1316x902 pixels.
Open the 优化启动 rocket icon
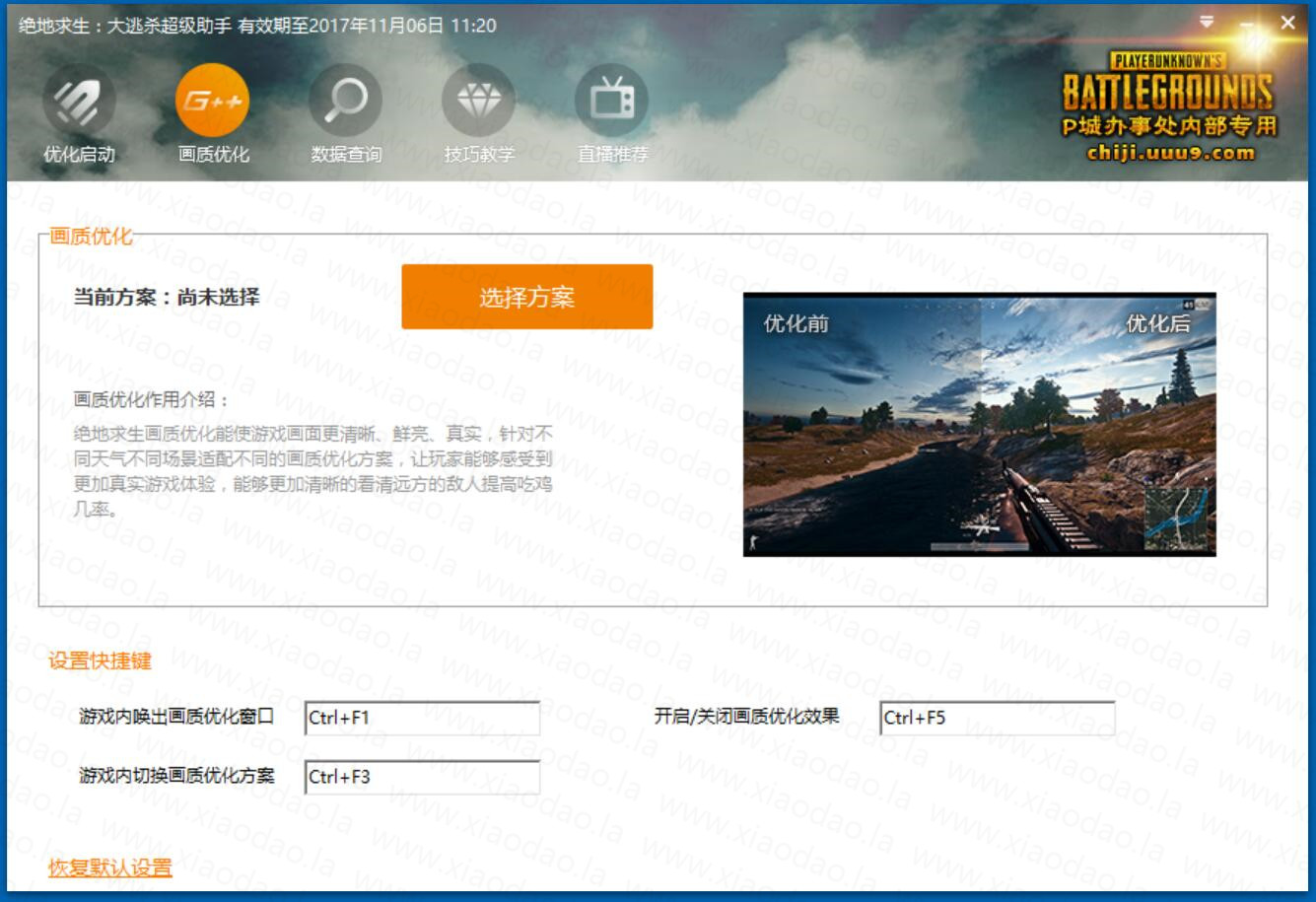[x=79, y=101]
